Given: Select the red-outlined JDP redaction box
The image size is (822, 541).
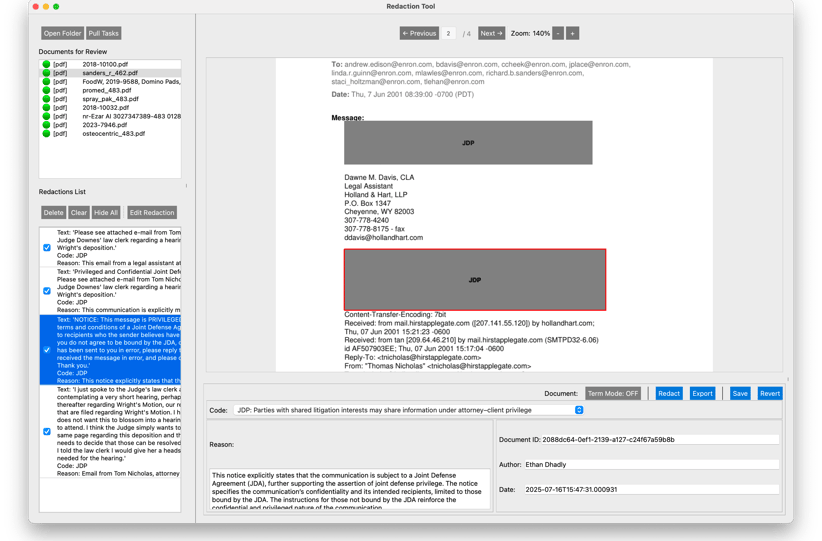Looking at the screenshot, I should (475, 280).
